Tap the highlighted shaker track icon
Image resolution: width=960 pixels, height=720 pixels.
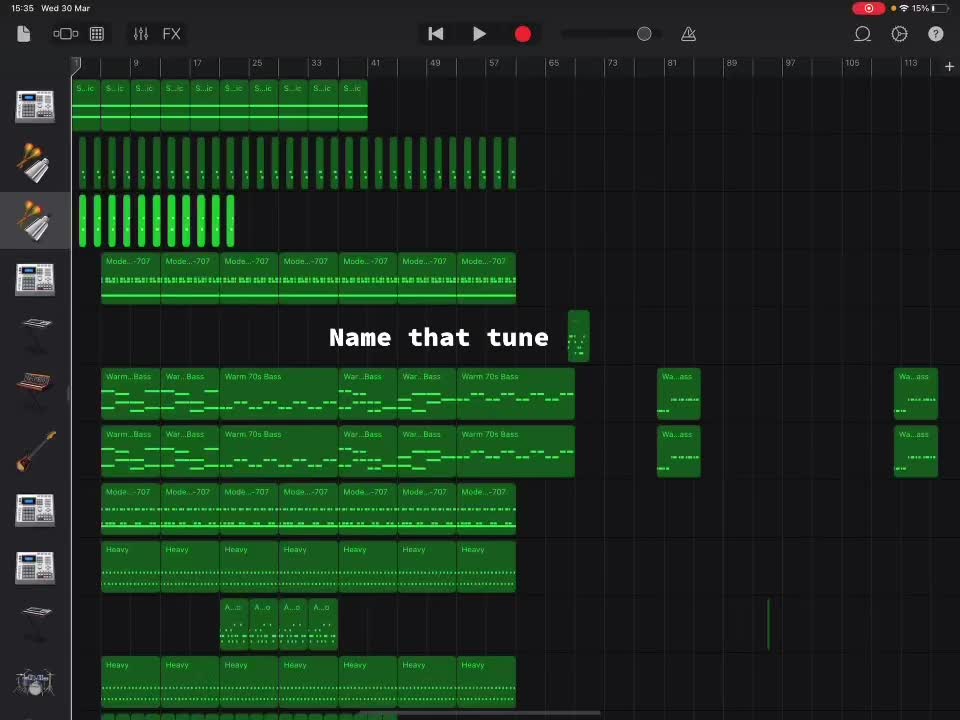click(x=35, y=221)
